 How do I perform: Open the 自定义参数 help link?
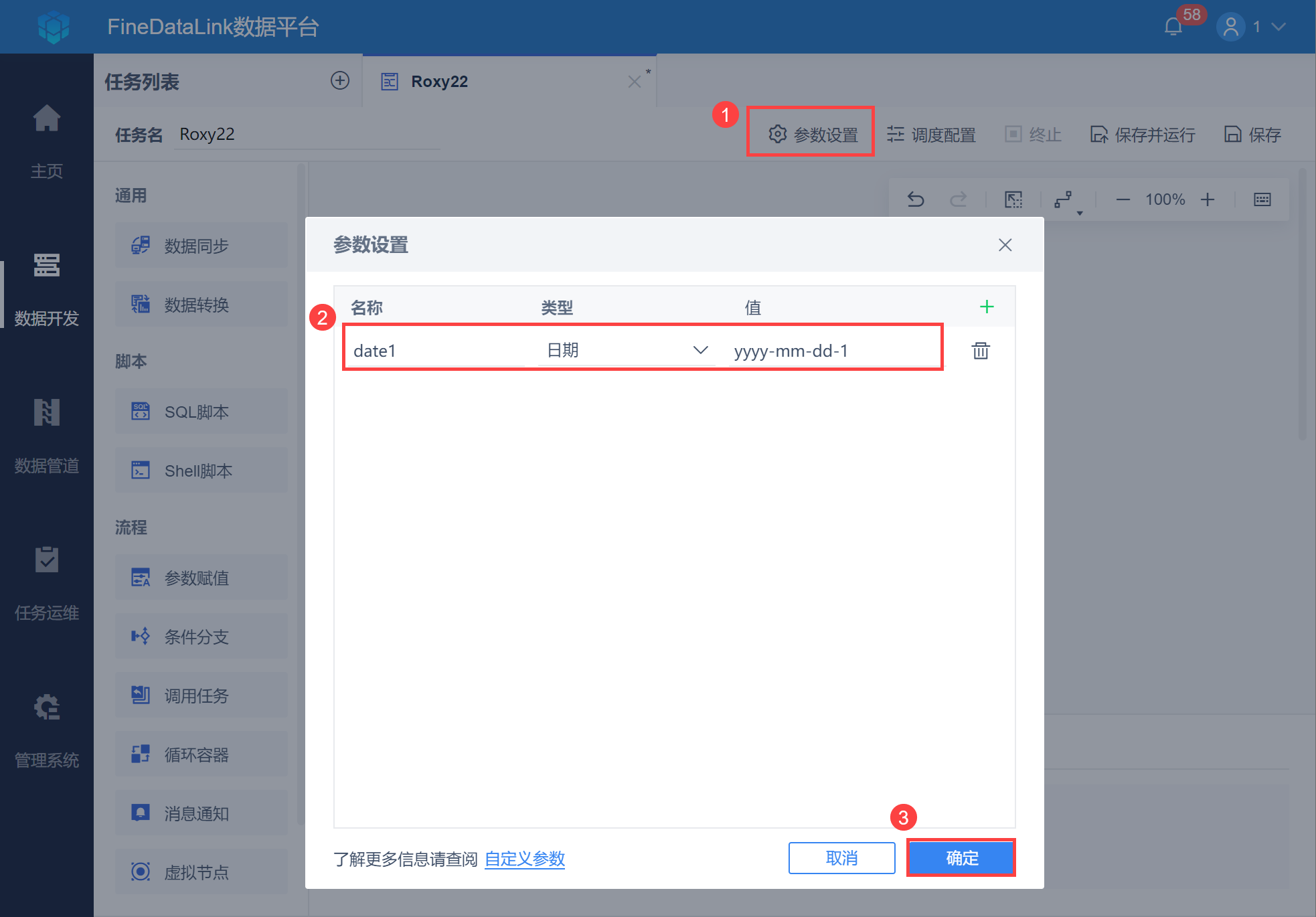[x=525, y=859]
